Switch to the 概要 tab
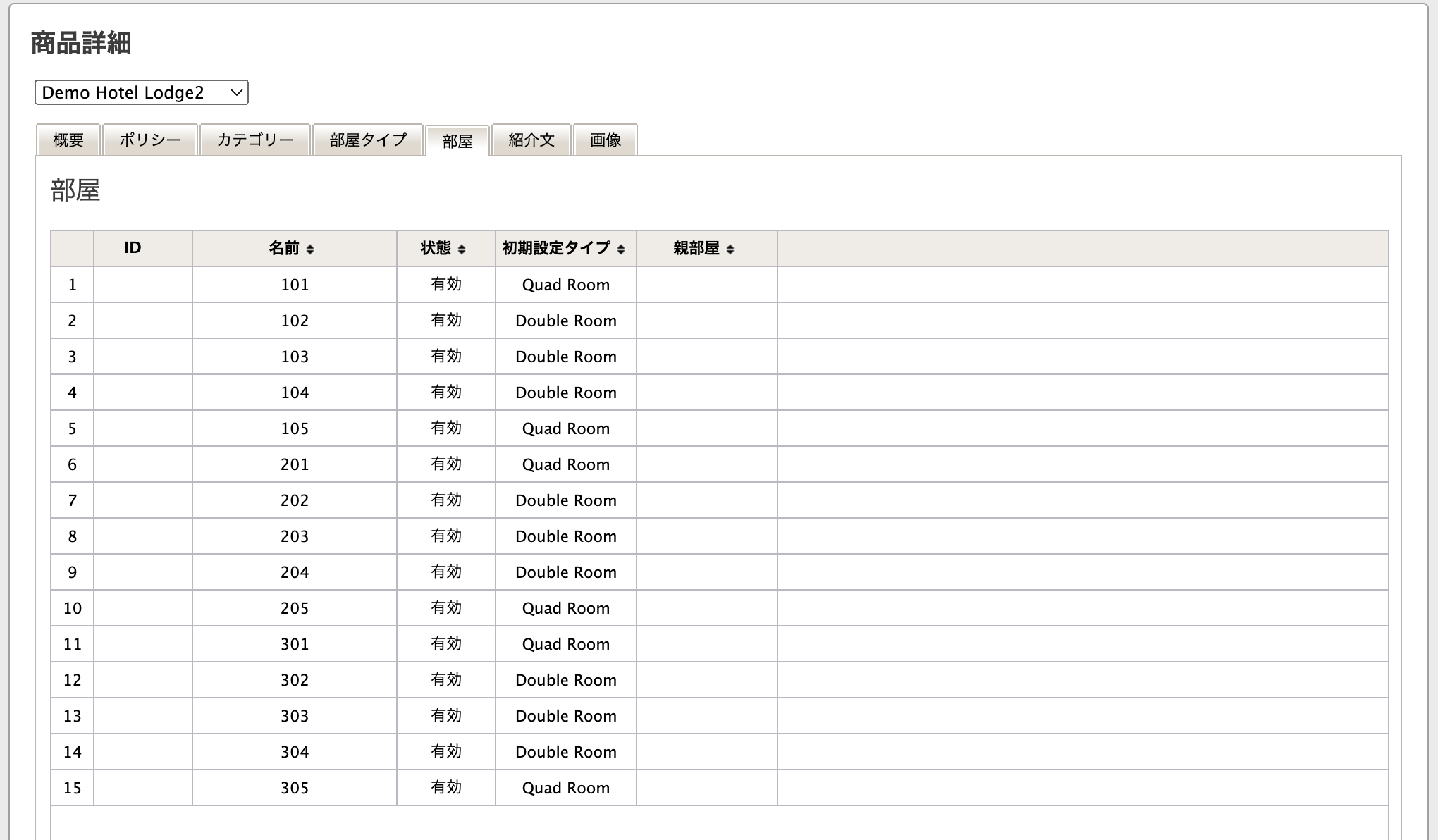The image size is (1438, 840). click(x=68, y=140)
